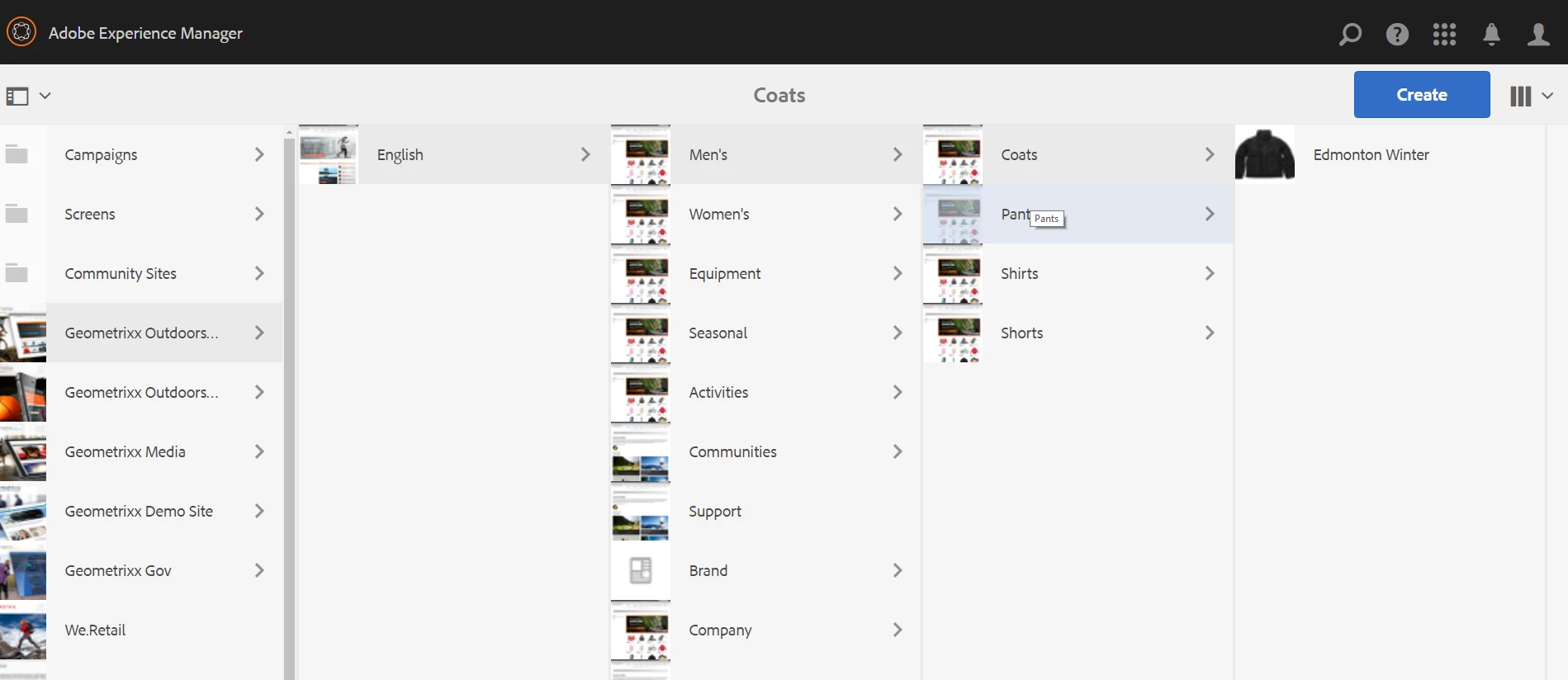Click the Seasonal label
This screenshot has width=1568, height=680.
718,333
